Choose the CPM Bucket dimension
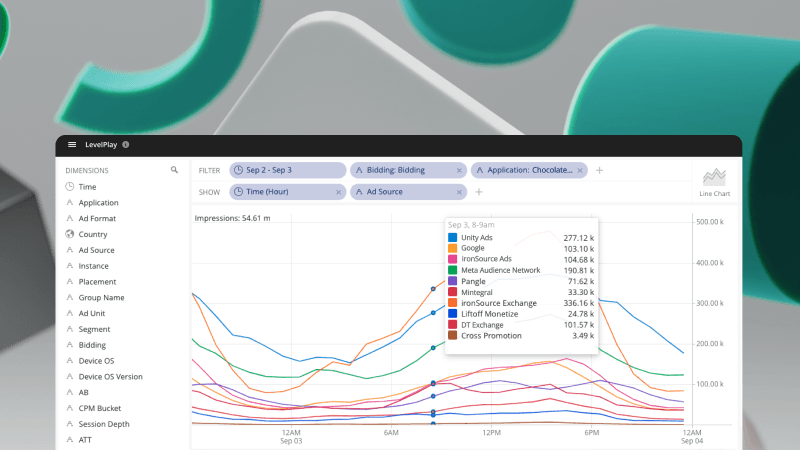 coord(101,408)
